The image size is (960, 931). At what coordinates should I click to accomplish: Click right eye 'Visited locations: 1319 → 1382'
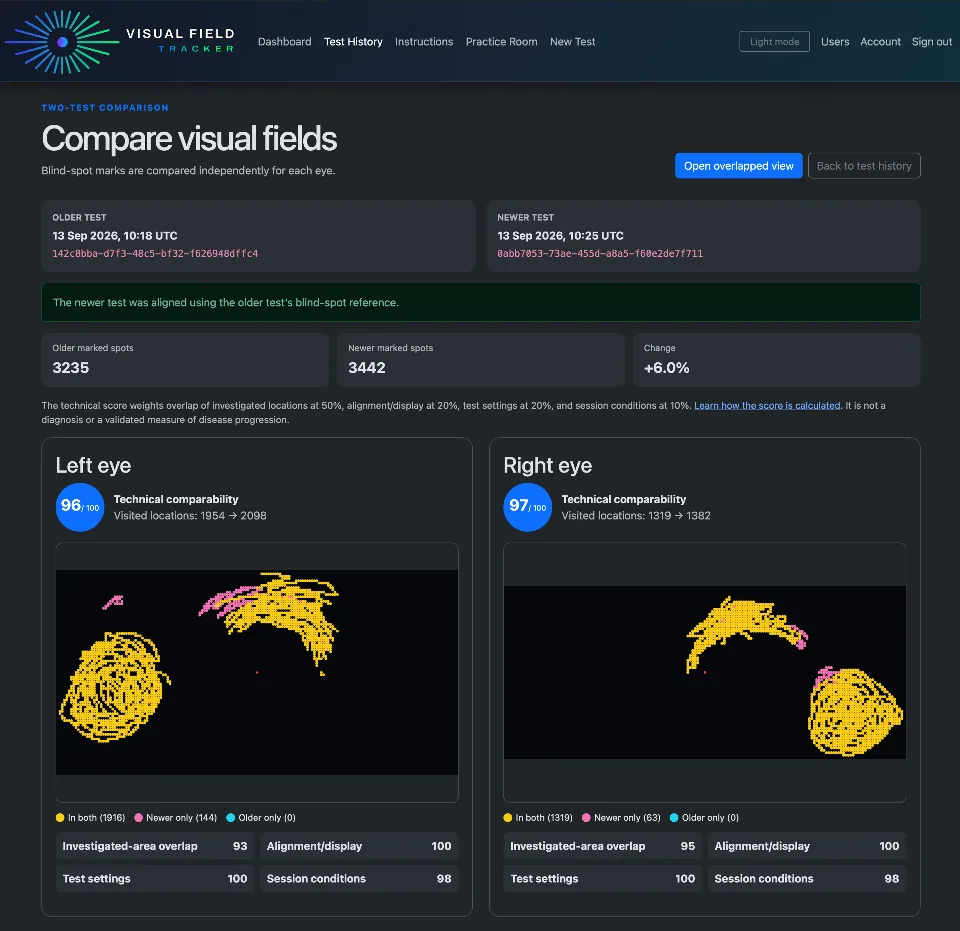[636, 515]
